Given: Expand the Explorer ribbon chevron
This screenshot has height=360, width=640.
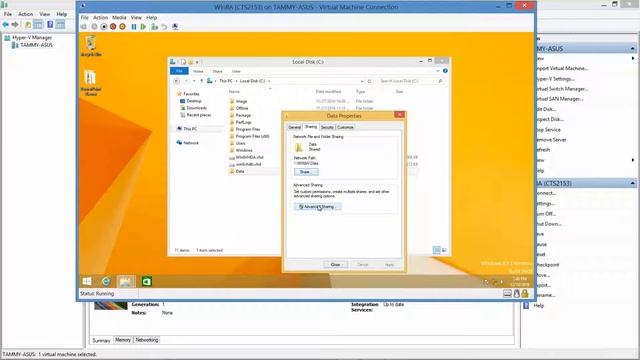Looking at the screenshot, I should (x=438, y=71).
